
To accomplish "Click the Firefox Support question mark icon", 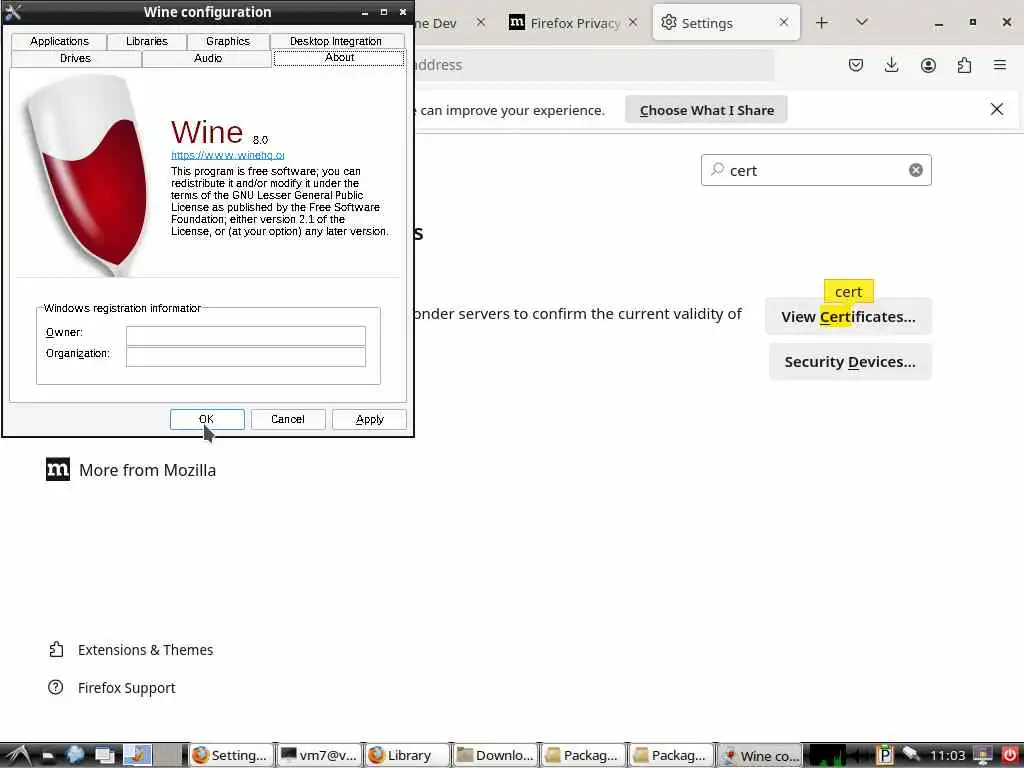I will tap(56, 687).
